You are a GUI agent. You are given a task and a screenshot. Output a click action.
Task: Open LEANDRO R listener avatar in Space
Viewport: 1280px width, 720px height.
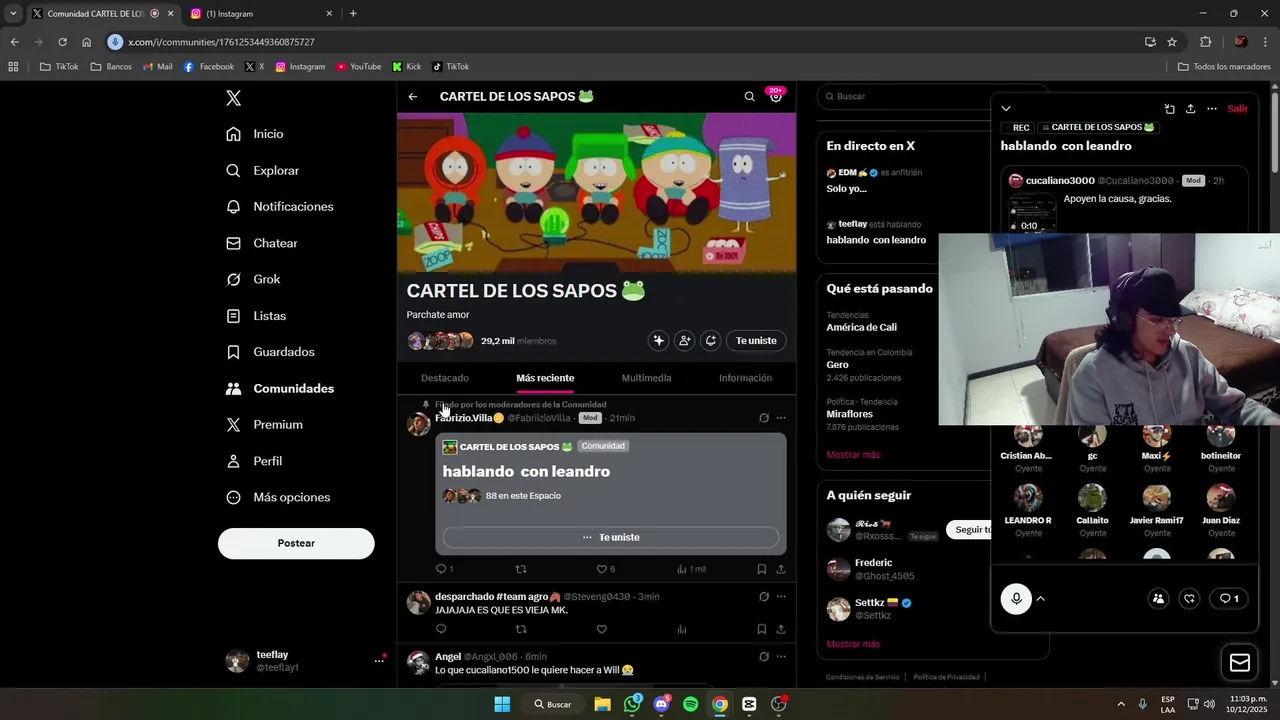click(1028, 497)
